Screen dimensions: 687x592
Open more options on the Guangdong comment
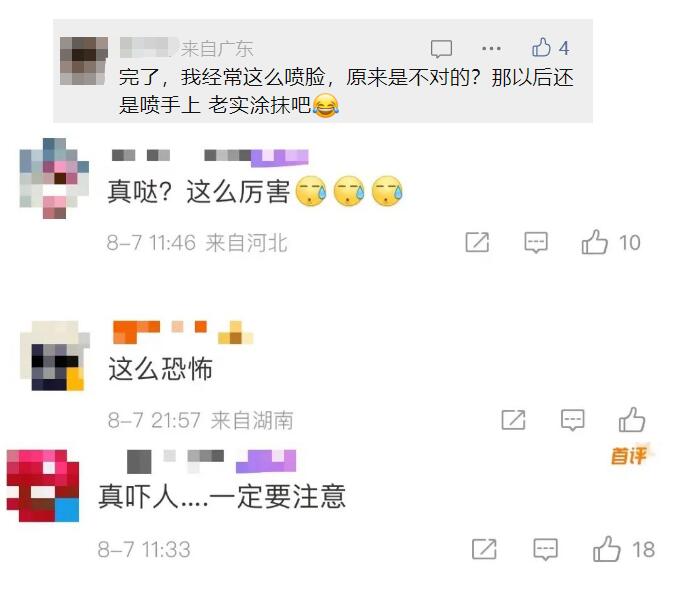[x=491, y=48]
